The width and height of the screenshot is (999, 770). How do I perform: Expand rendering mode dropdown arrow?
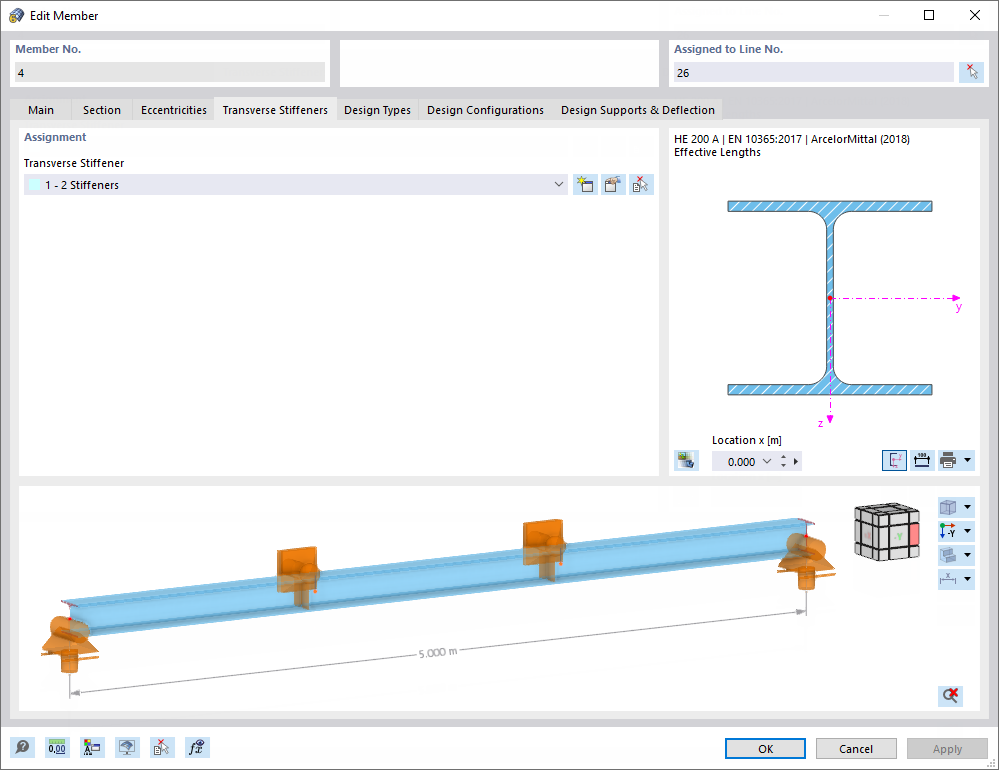967,555
